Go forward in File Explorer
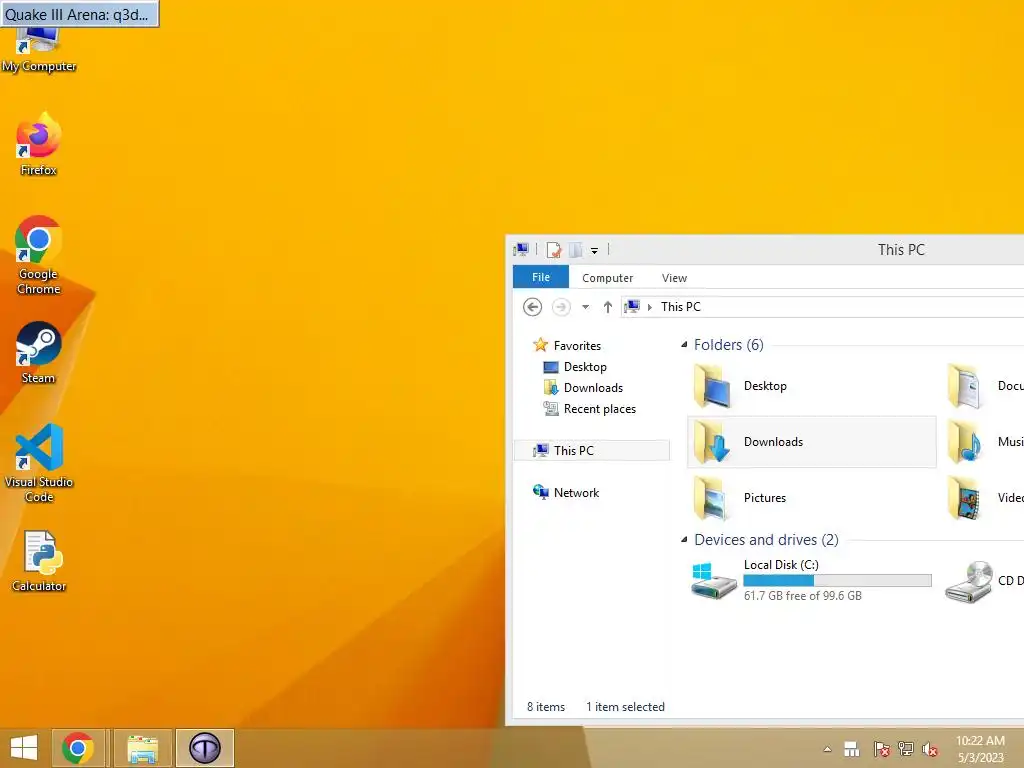 (x=561, y=307)
